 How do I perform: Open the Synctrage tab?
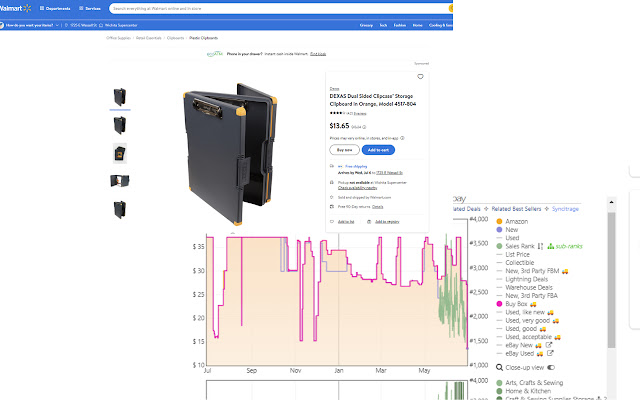563,209
